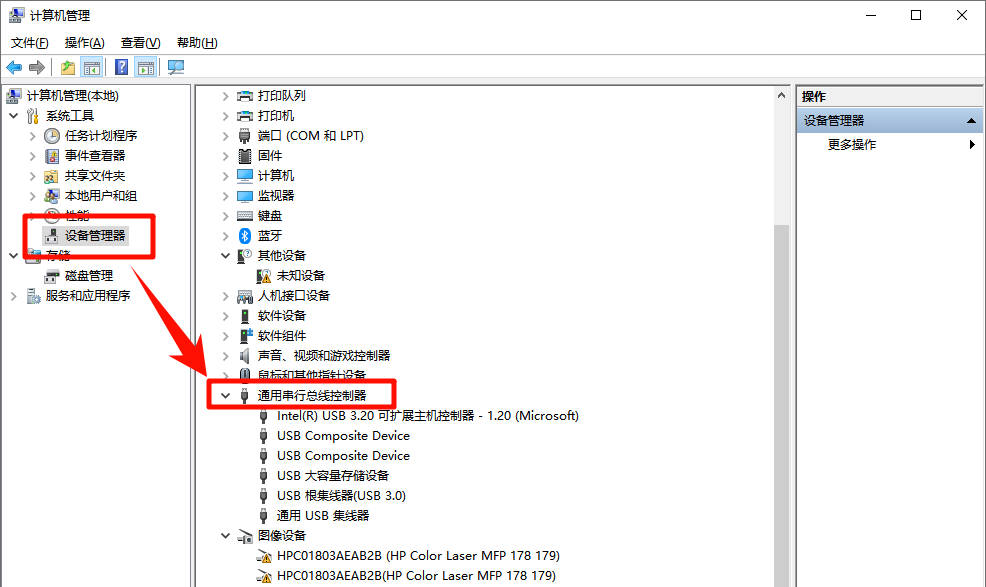Select the 计算机管理(本地) root node

(x=72, y=96)
